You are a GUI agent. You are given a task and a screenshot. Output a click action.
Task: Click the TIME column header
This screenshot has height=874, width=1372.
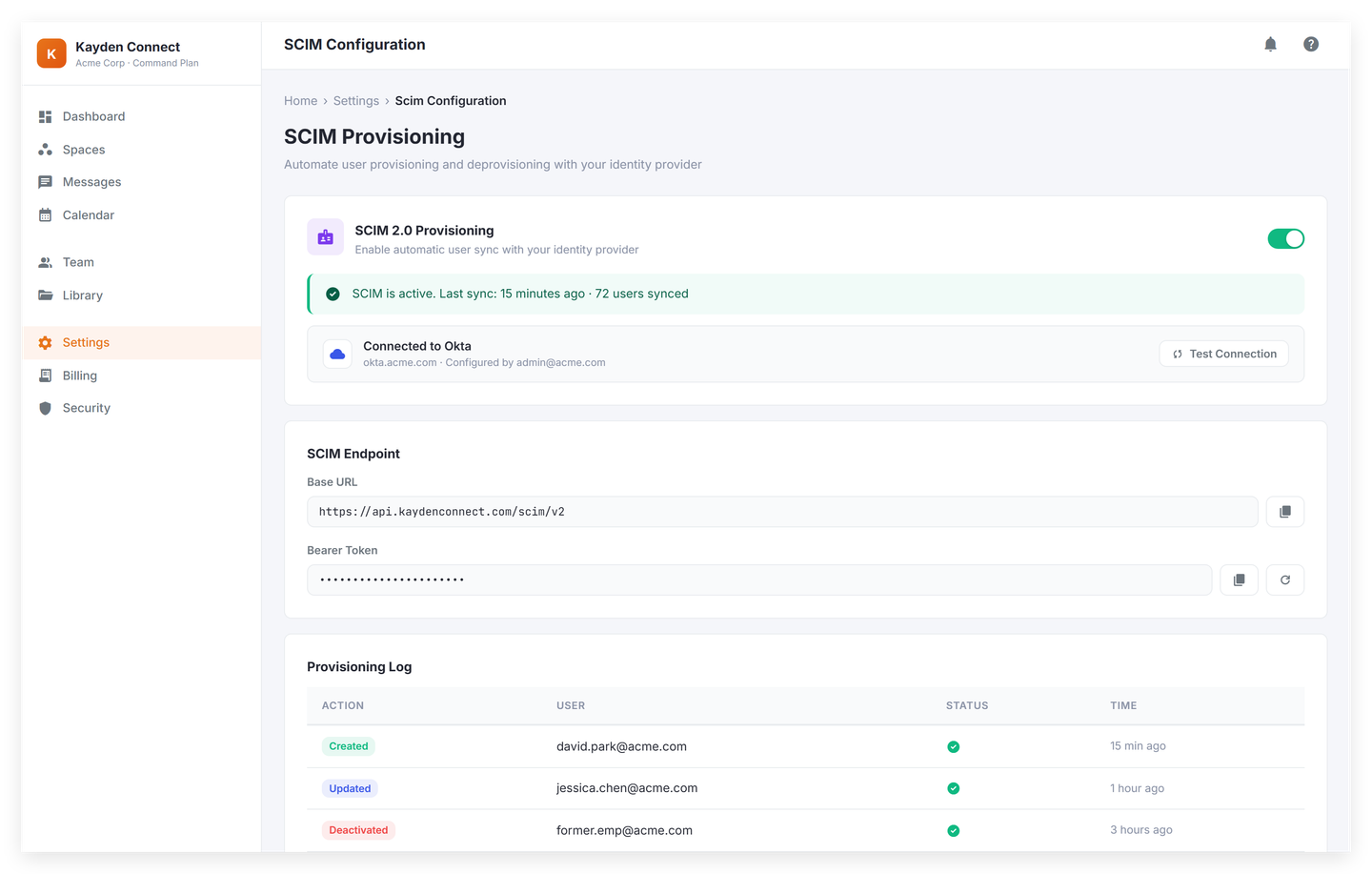[x=1123, y=706]
